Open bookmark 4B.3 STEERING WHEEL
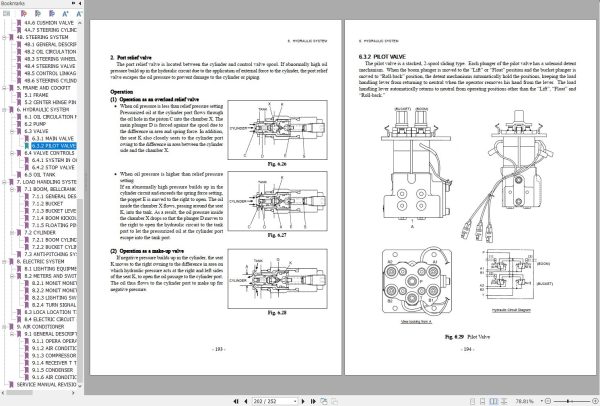This screenshot has height=406, width=600. coord(50,59)
